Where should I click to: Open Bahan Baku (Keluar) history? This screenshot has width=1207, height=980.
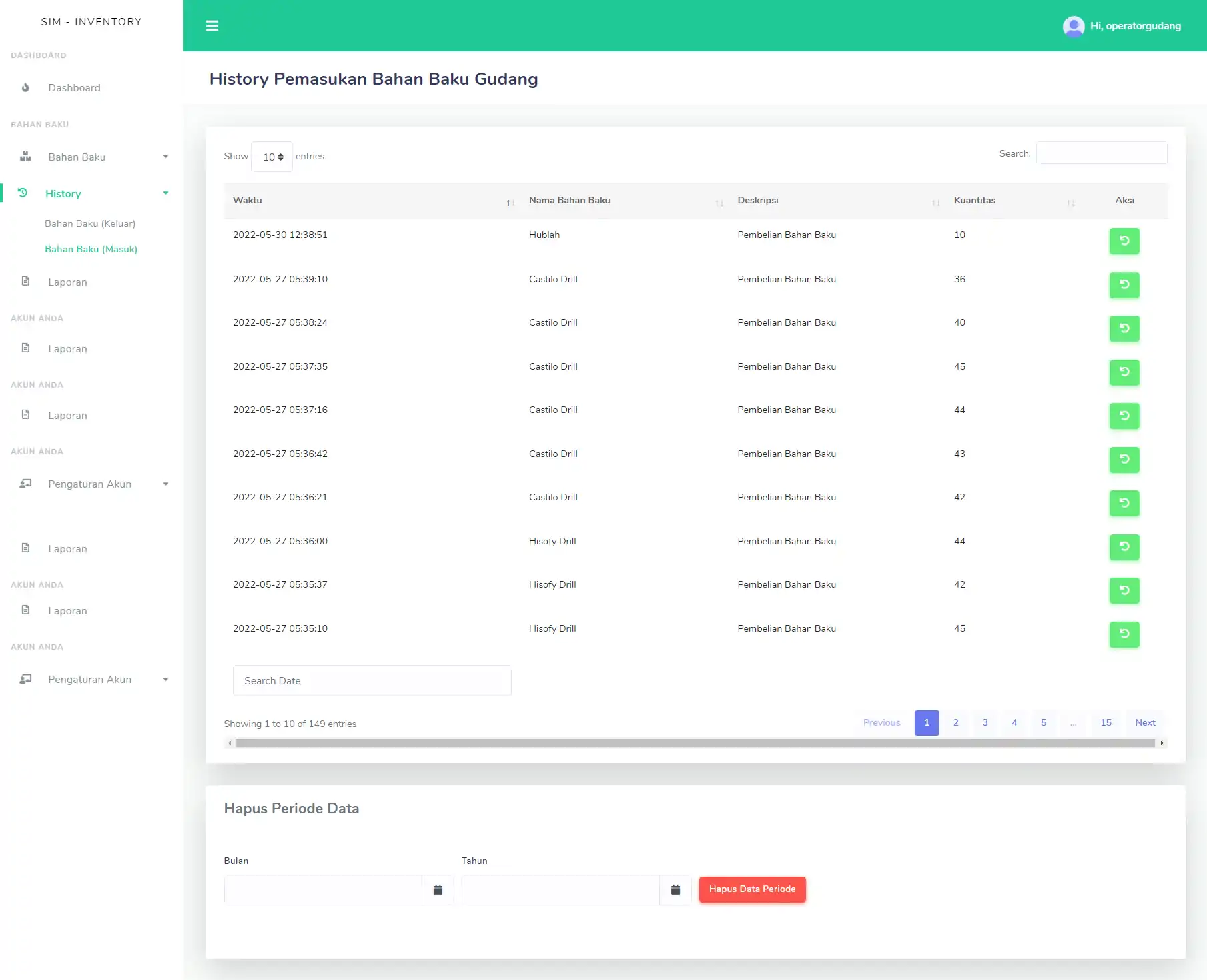[x=90, y=223]
